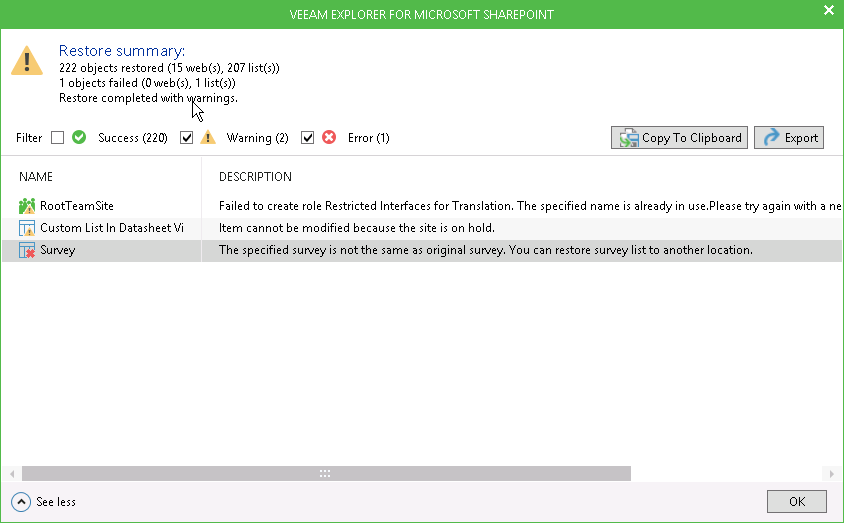Screen dimensions: 844x523
Task: Click the Error (1) label
Action: [x=369, y=138]
